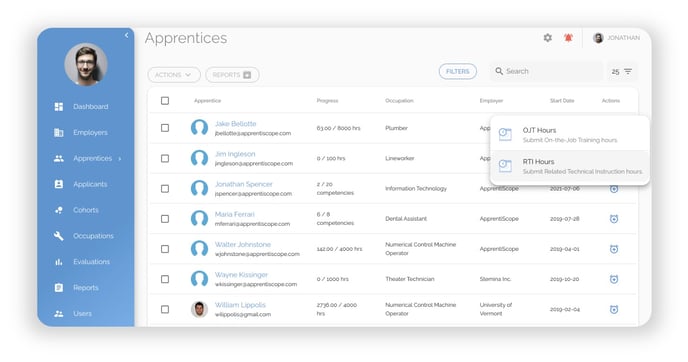The height and width of the screenshot is (362, 688).
Task: Open Walter Johnstone's profile link
Action: tap(243, 244)
